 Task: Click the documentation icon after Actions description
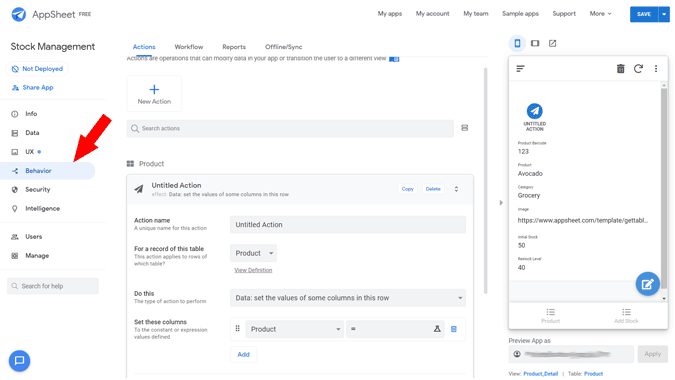[394, 59]
